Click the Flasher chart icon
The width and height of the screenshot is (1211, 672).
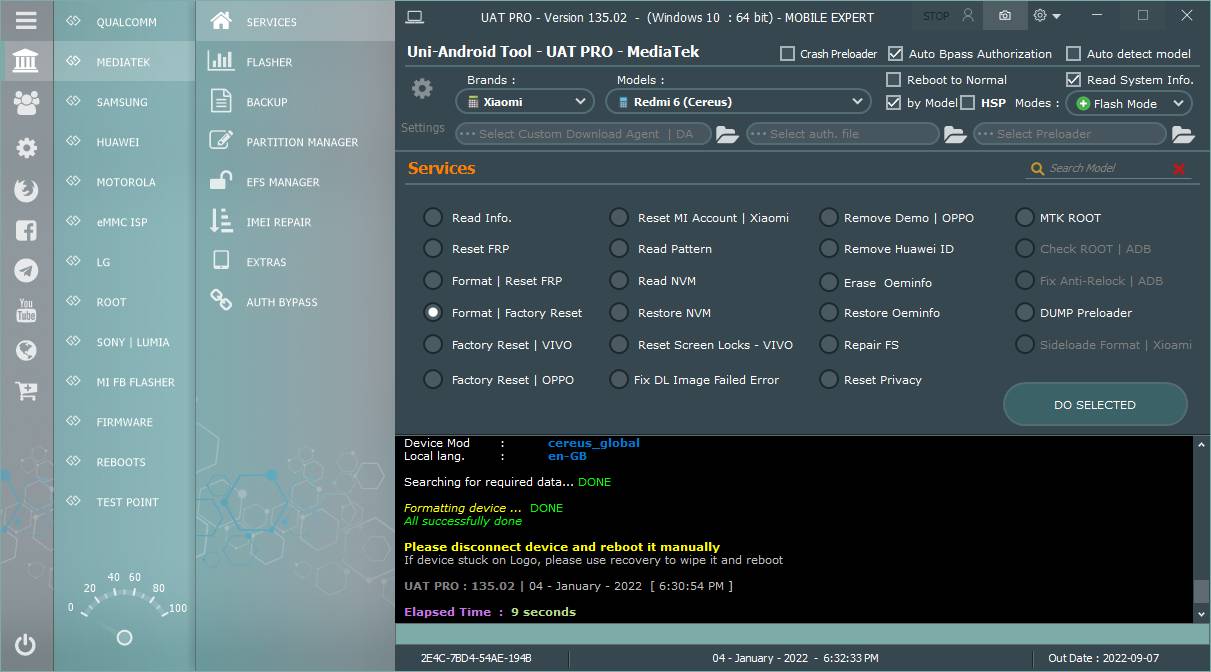point(221,61)
